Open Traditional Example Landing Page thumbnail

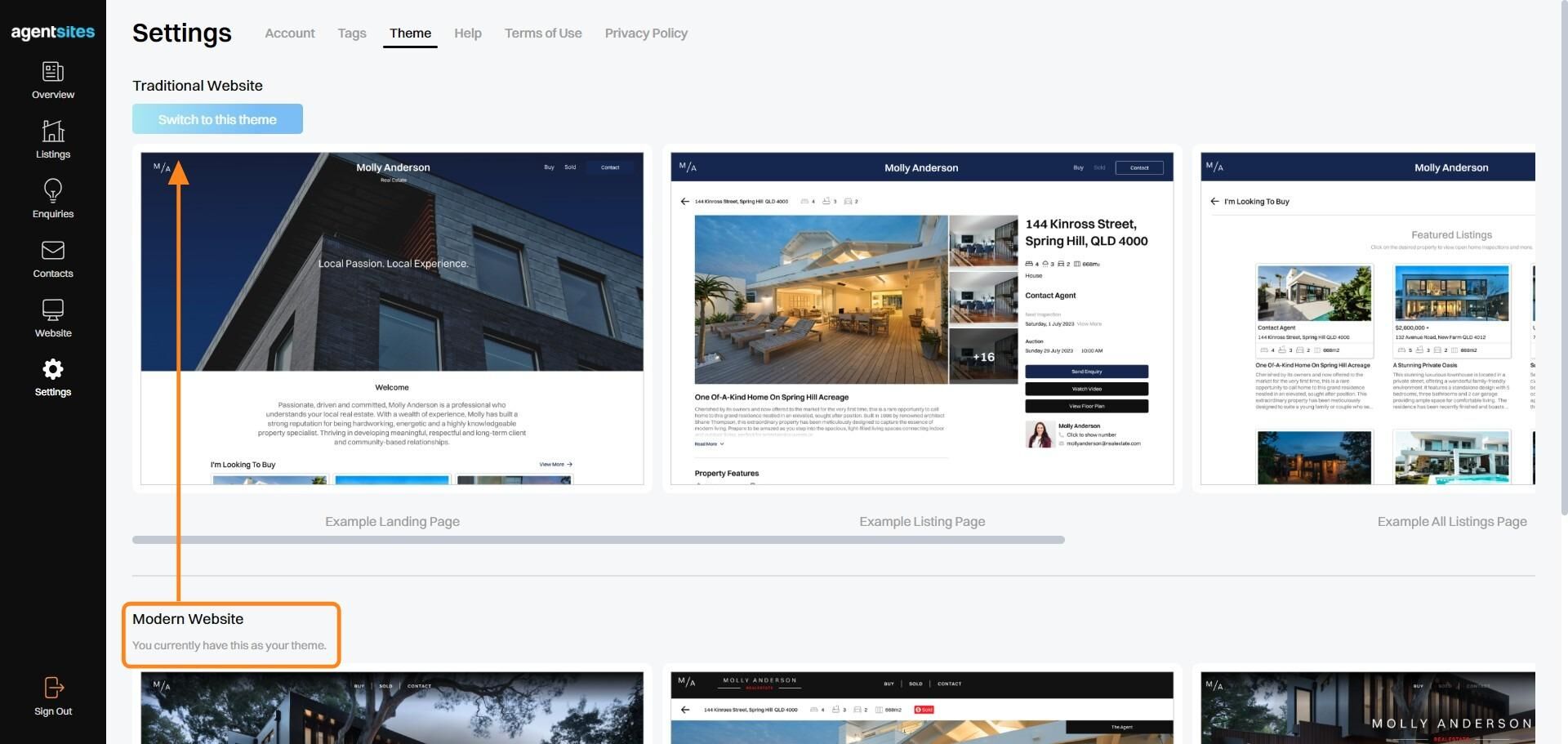[392, 319]
